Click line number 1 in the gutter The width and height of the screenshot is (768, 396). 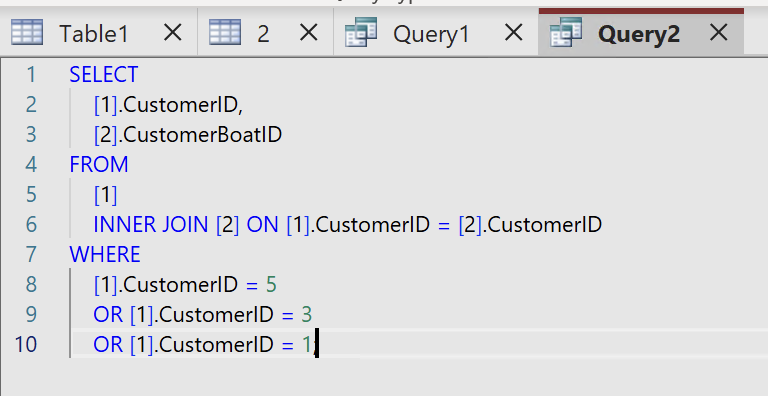click(x=31, y=74)
